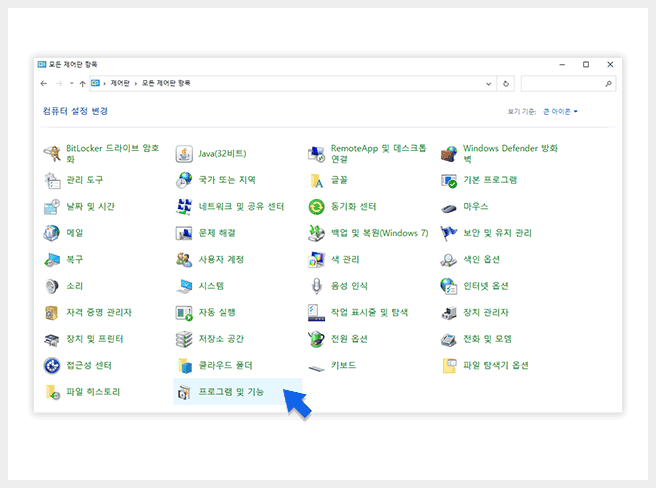Open Windows Defender 방화벽 icon
The image size is (656, 488).
(449, 153)
